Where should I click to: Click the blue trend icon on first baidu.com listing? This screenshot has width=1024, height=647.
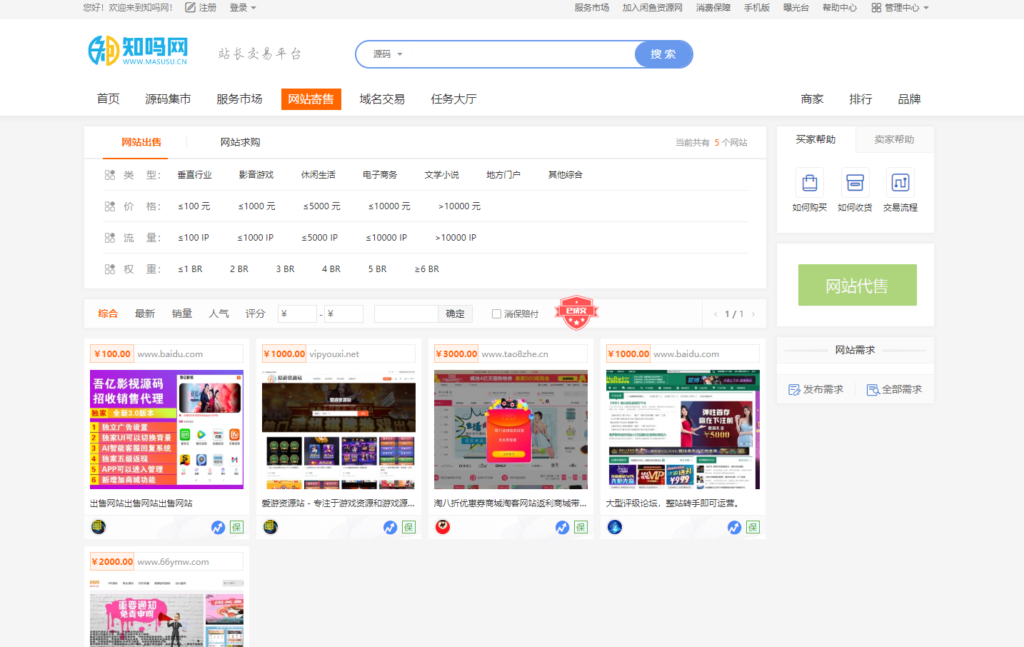tap(218, 527)
